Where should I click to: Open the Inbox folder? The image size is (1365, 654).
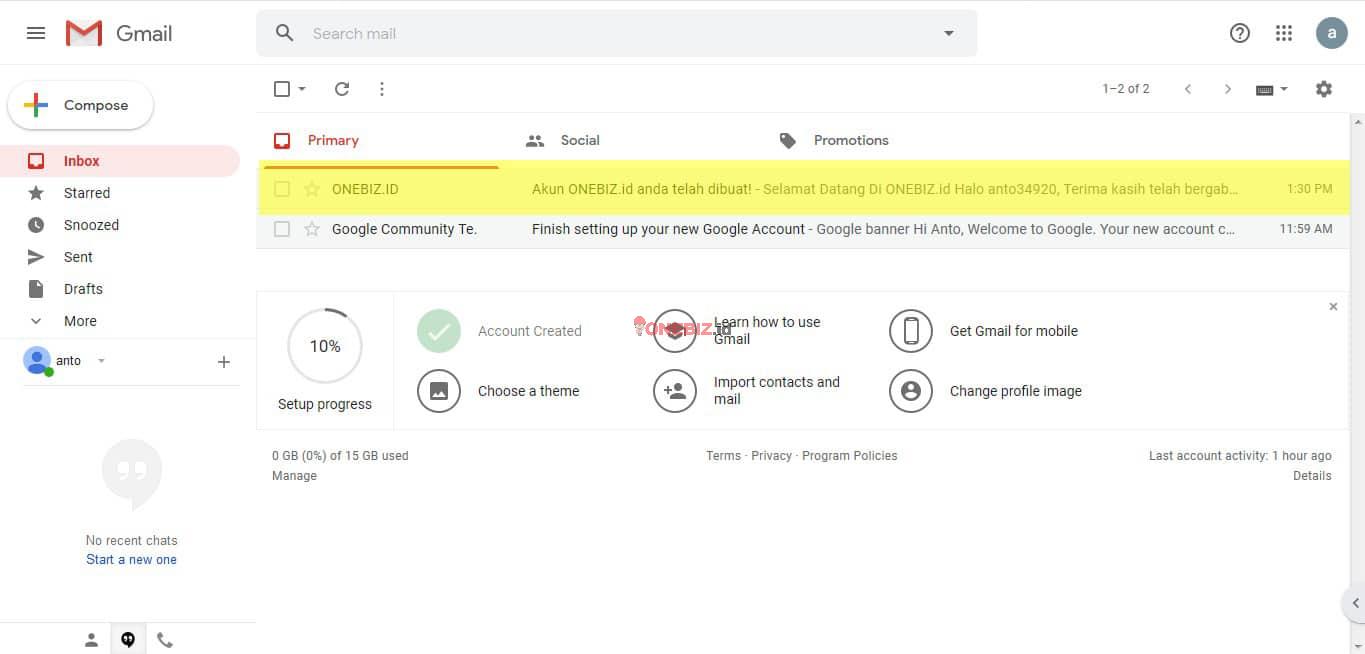(x=120, y=161)
